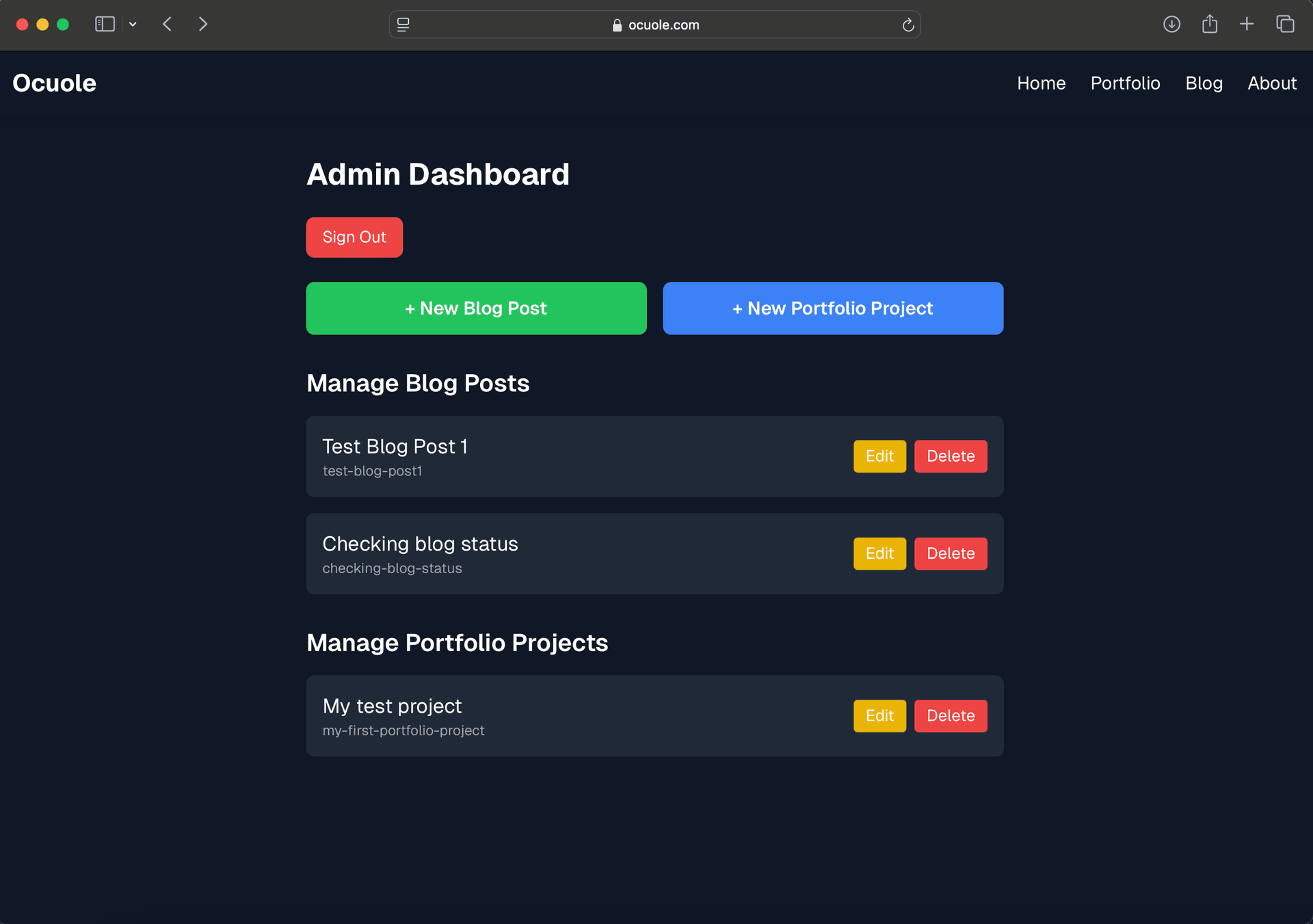
Task: Open the page reader/format icon in the address bar
Action: (403, 25)
